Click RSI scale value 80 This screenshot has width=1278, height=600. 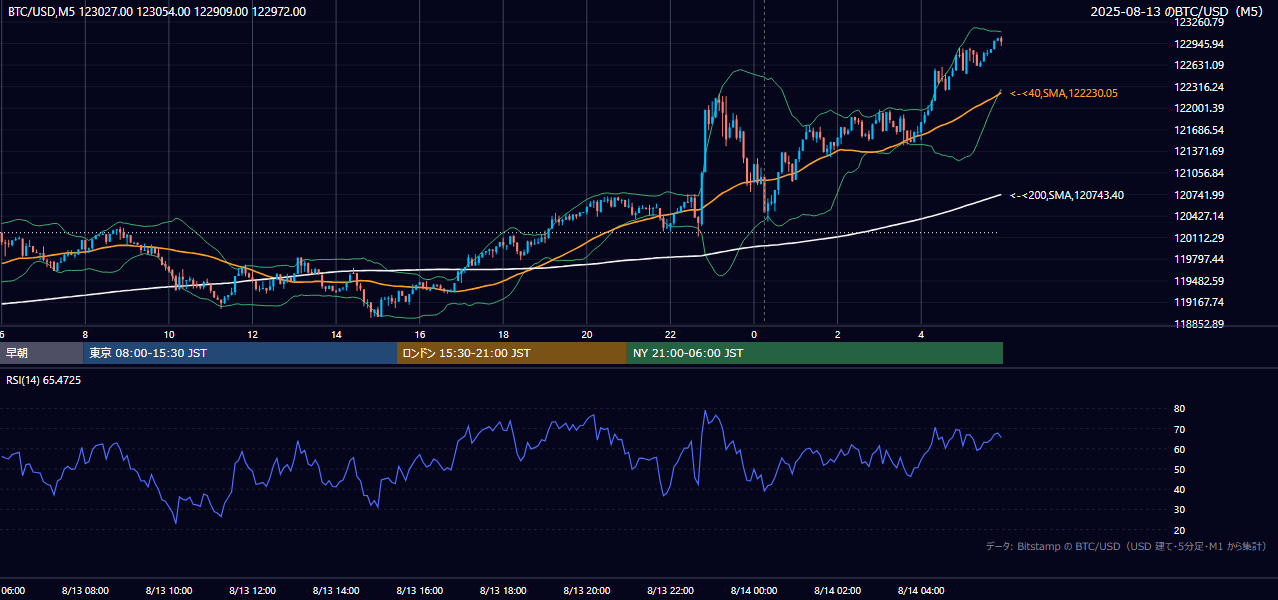[x=1179, y=409]
